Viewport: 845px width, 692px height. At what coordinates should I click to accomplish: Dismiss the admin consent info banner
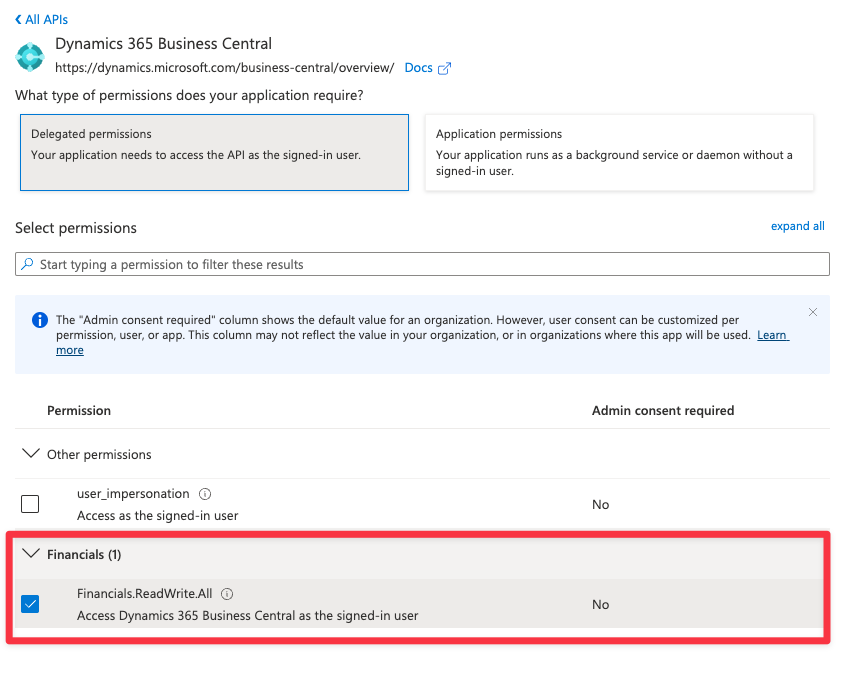click(813, 312)
